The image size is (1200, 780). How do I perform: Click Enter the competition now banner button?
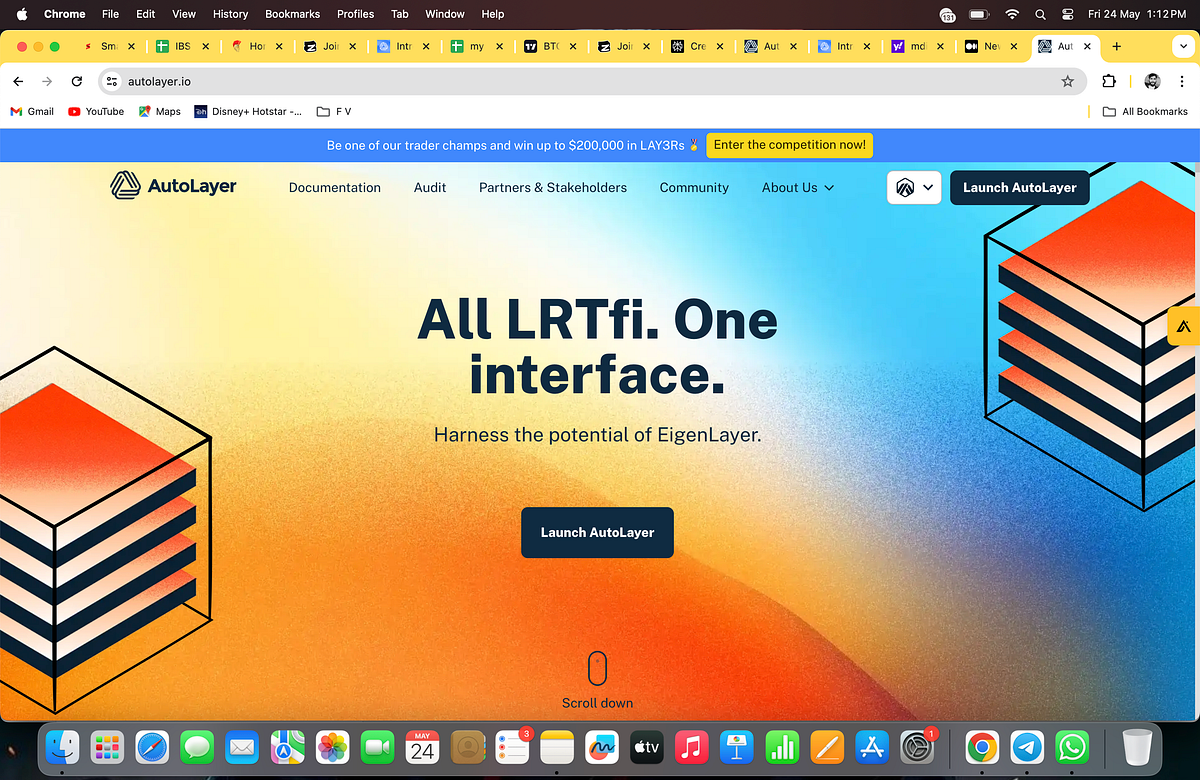[x=789, y=145]
